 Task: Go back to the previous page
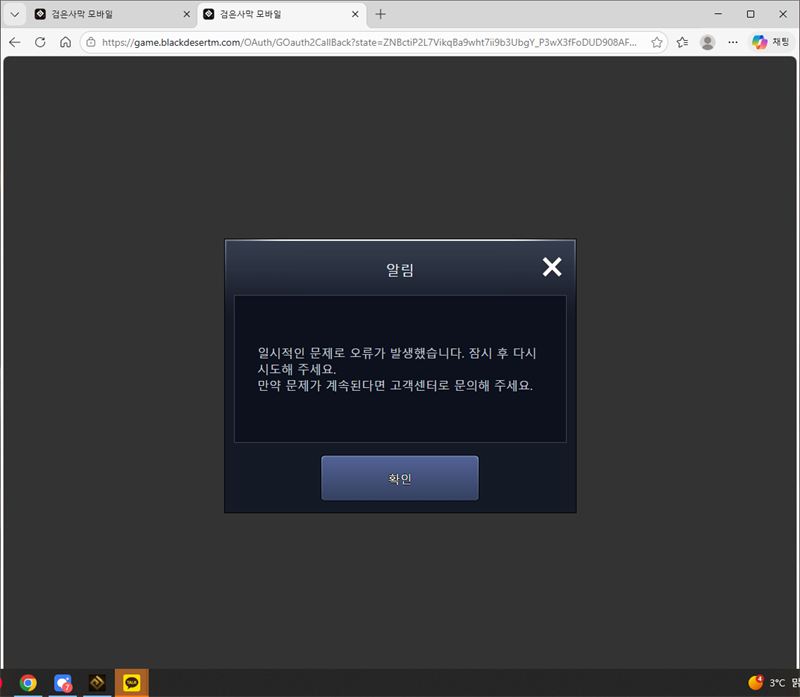click(x=14, y=42)
